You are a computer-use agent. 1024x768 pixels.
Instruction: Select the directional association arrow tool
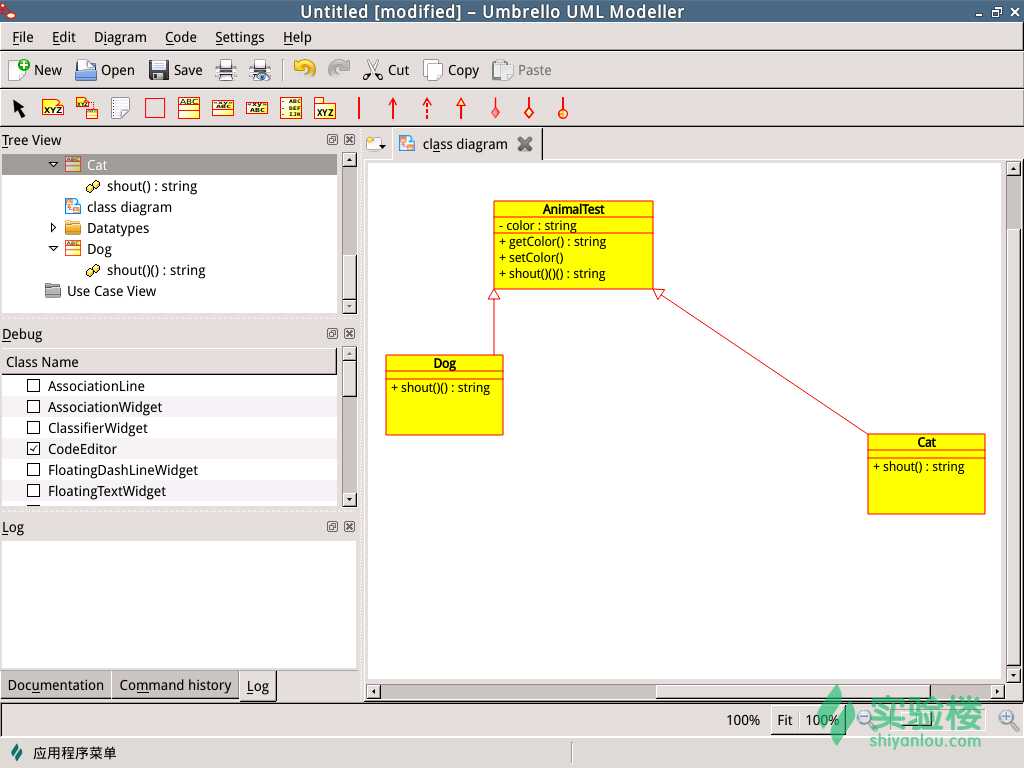392,108
